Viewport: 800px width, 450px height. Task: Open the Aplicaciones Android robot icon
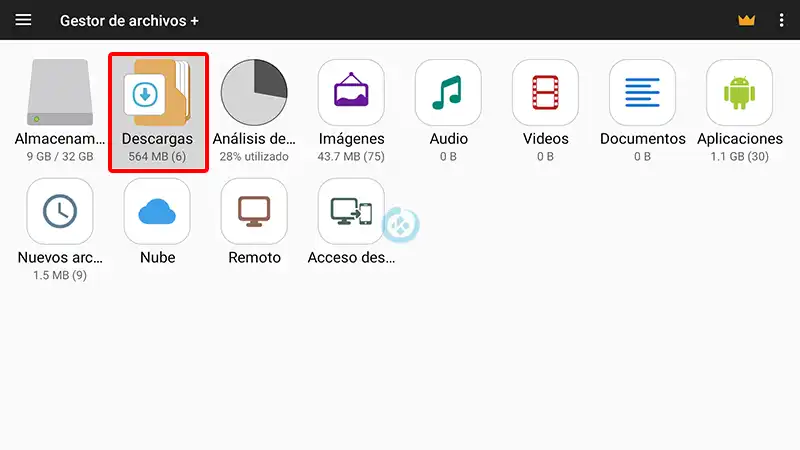(x=739, y=92)
